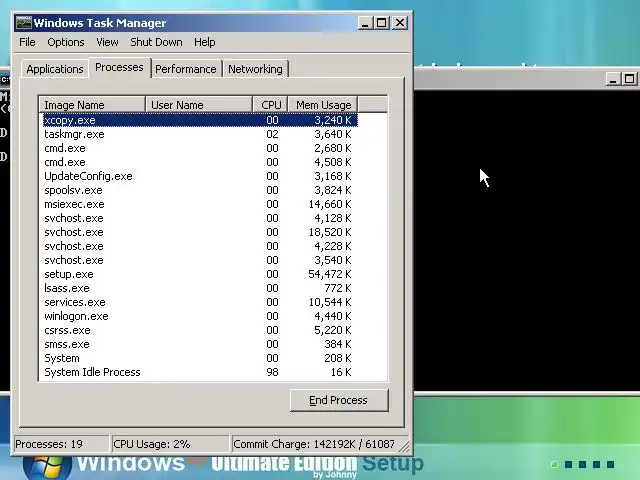Click the Task Manager resize grip corner
The width and height of the screenshot is (640, 480).
click(x=404, y=447)
